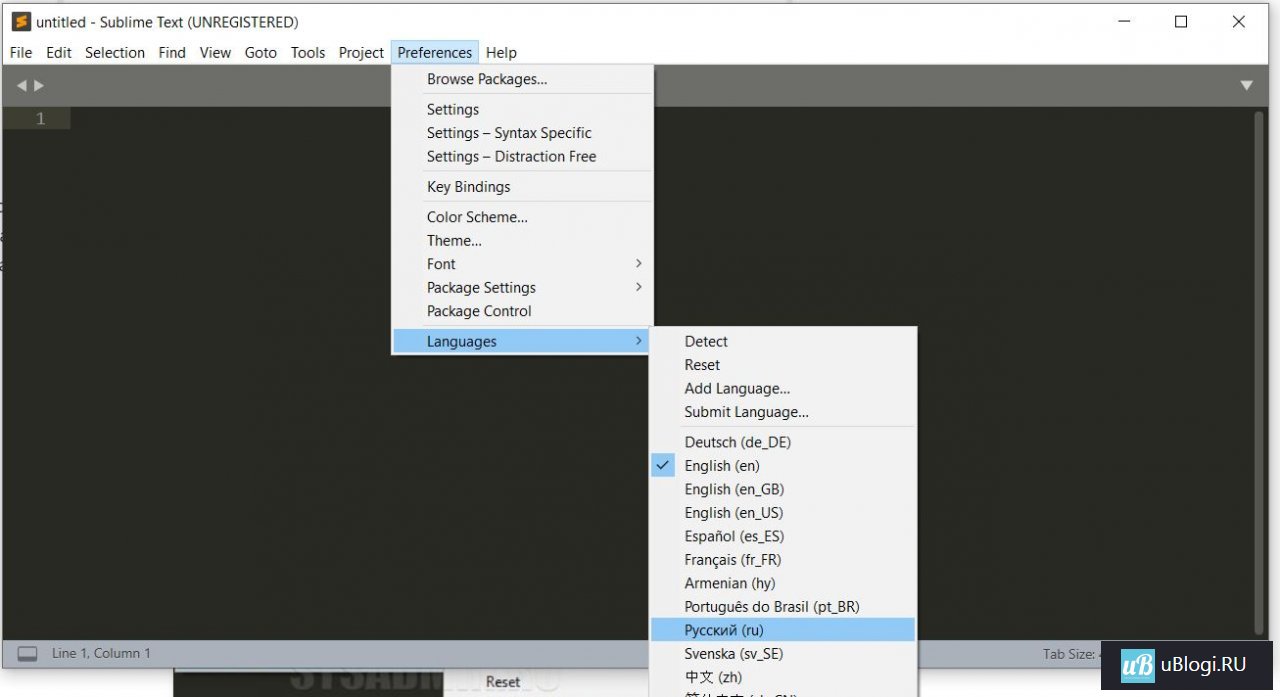Open the Help menu
The width and height of the screenshot is (1280, 697).
(x=501, y=53)
